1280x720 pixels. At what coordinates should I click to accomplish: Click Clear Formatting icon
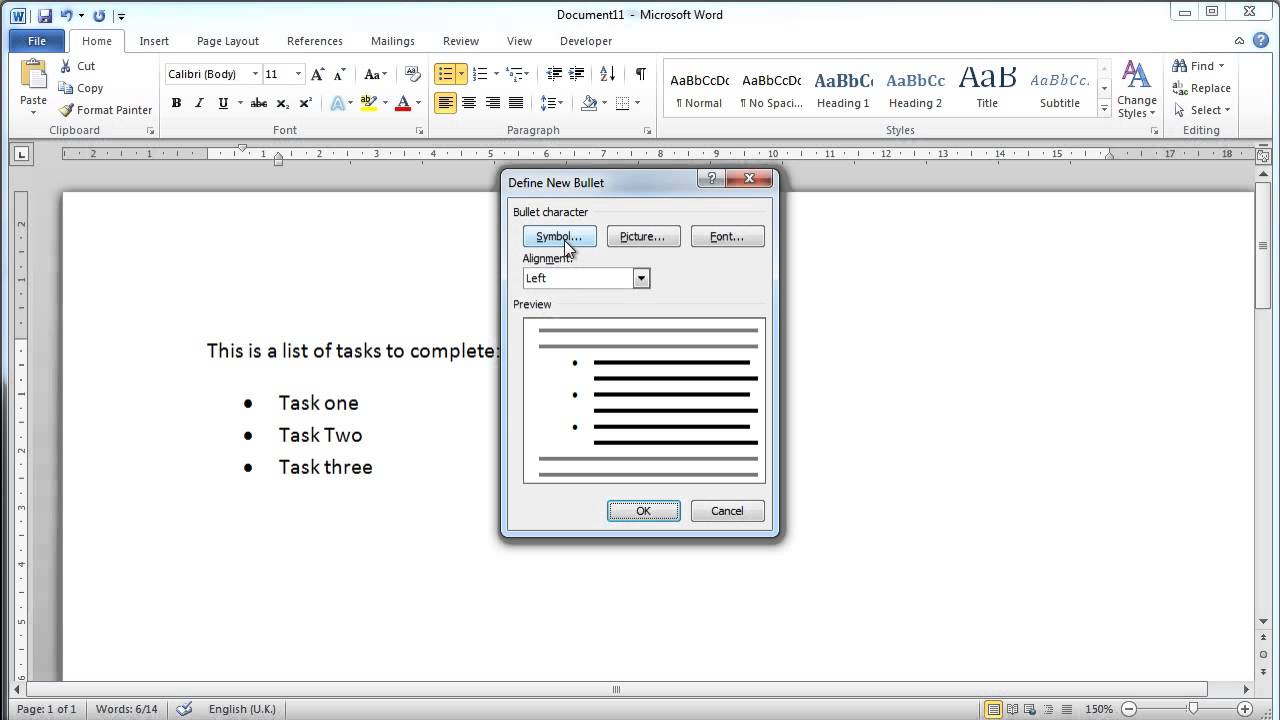click(x=413, y=74)
